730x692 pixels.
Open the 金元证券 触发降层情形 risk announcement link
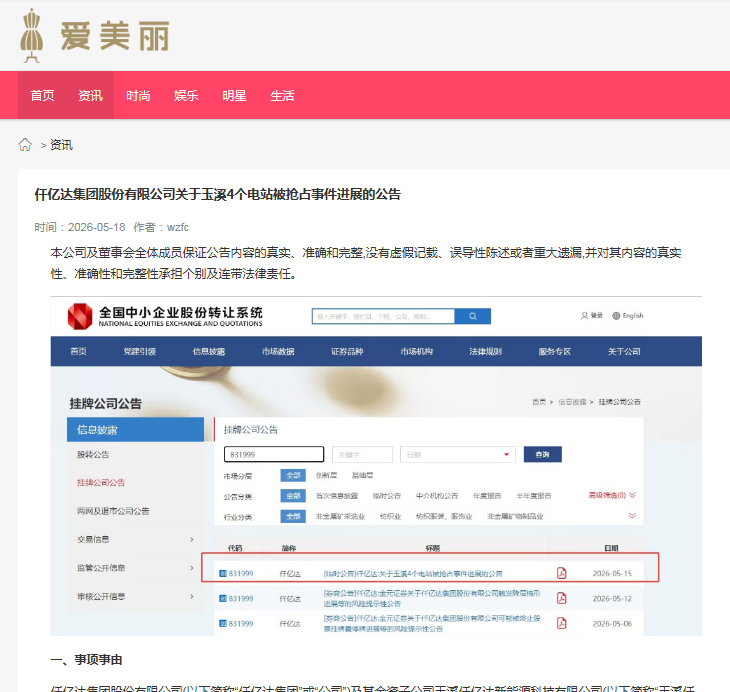[x=432, y=598]
